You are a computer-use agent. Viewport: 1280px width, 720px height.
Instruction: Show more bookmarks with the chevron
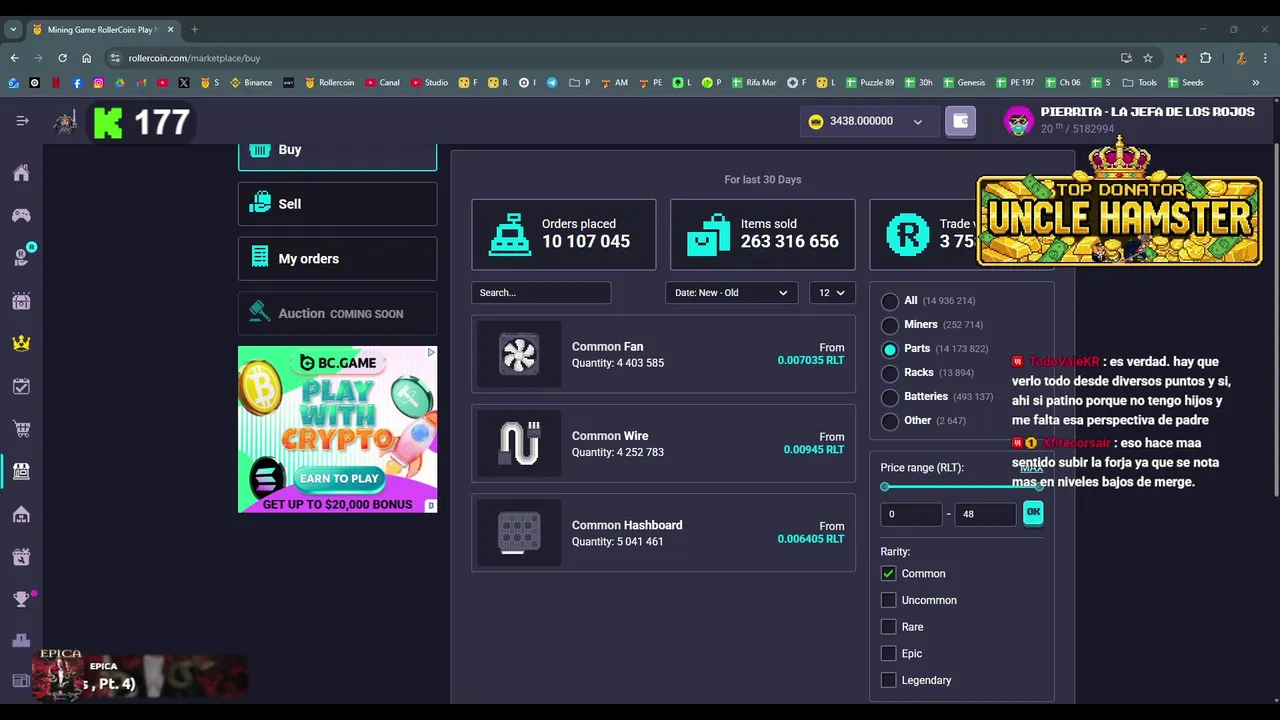coord(1256,83)
